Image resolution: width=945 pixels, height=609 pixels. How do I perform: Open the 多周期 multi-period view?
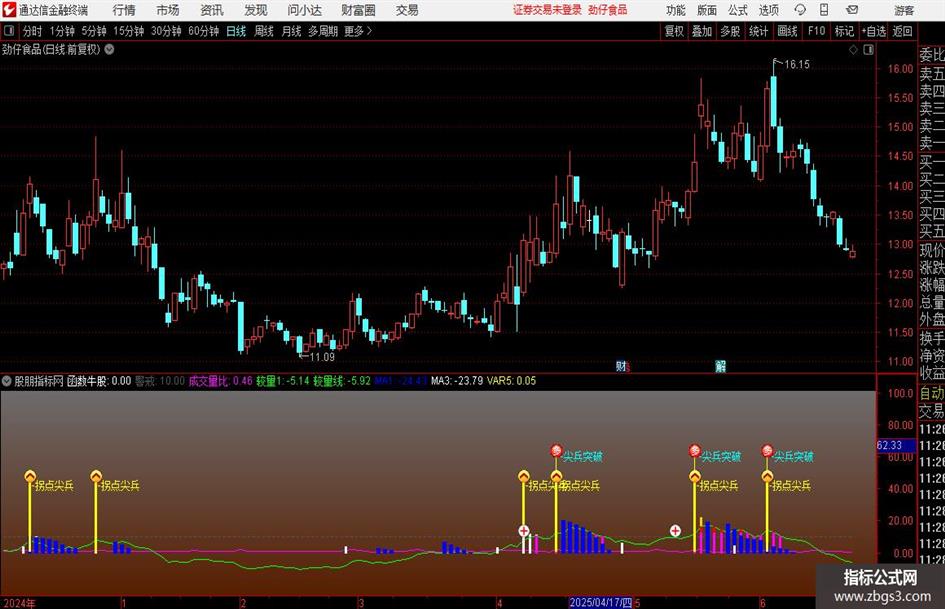pyautogui.click(x=323, y=31)
